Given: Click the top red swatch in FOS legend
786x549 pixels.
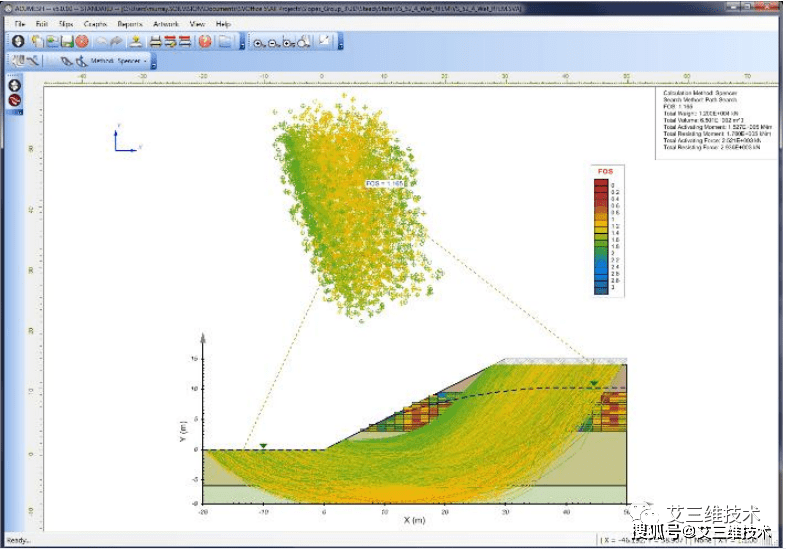Looking at the screenshot, I should tap(603, 182).
